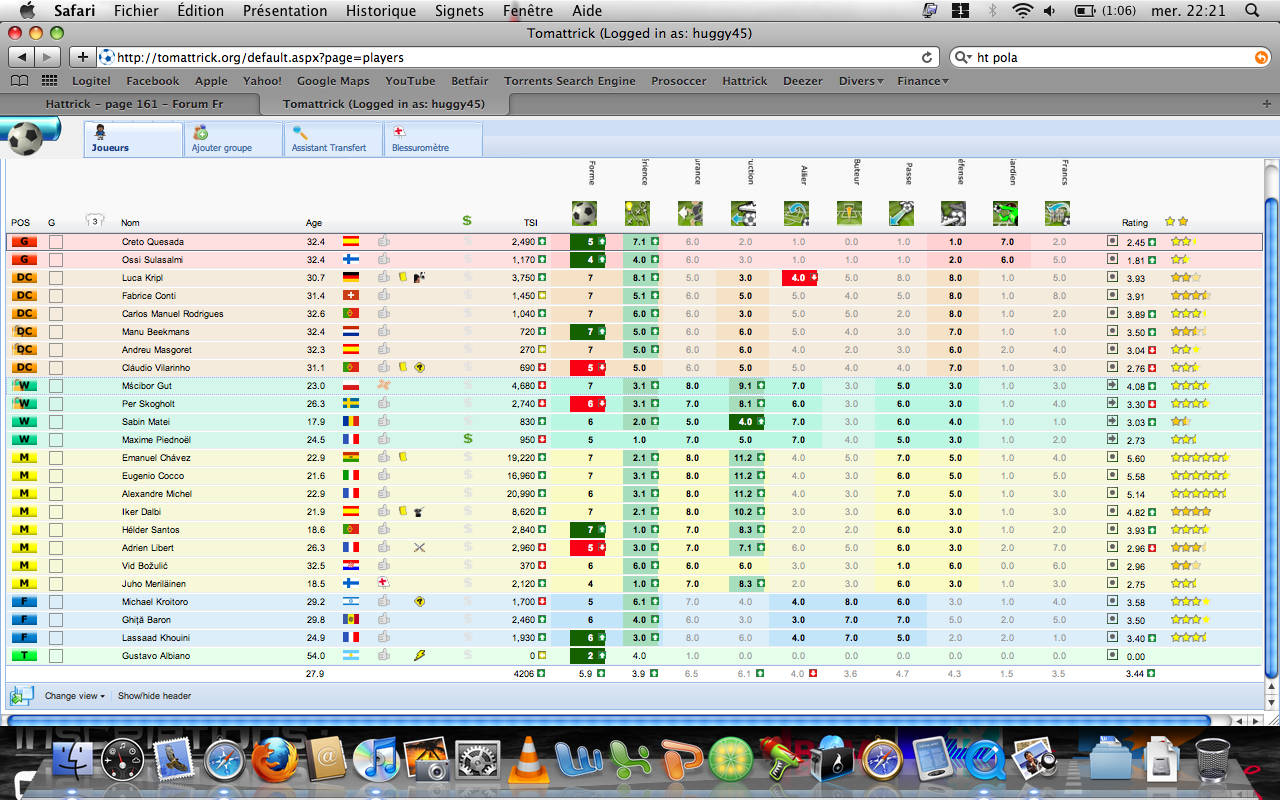Image resolution: width=1280 pixels, height=800 pixels.
Task: Expand the Finance bookmarks folder
Action: click(x=922, y=81)
